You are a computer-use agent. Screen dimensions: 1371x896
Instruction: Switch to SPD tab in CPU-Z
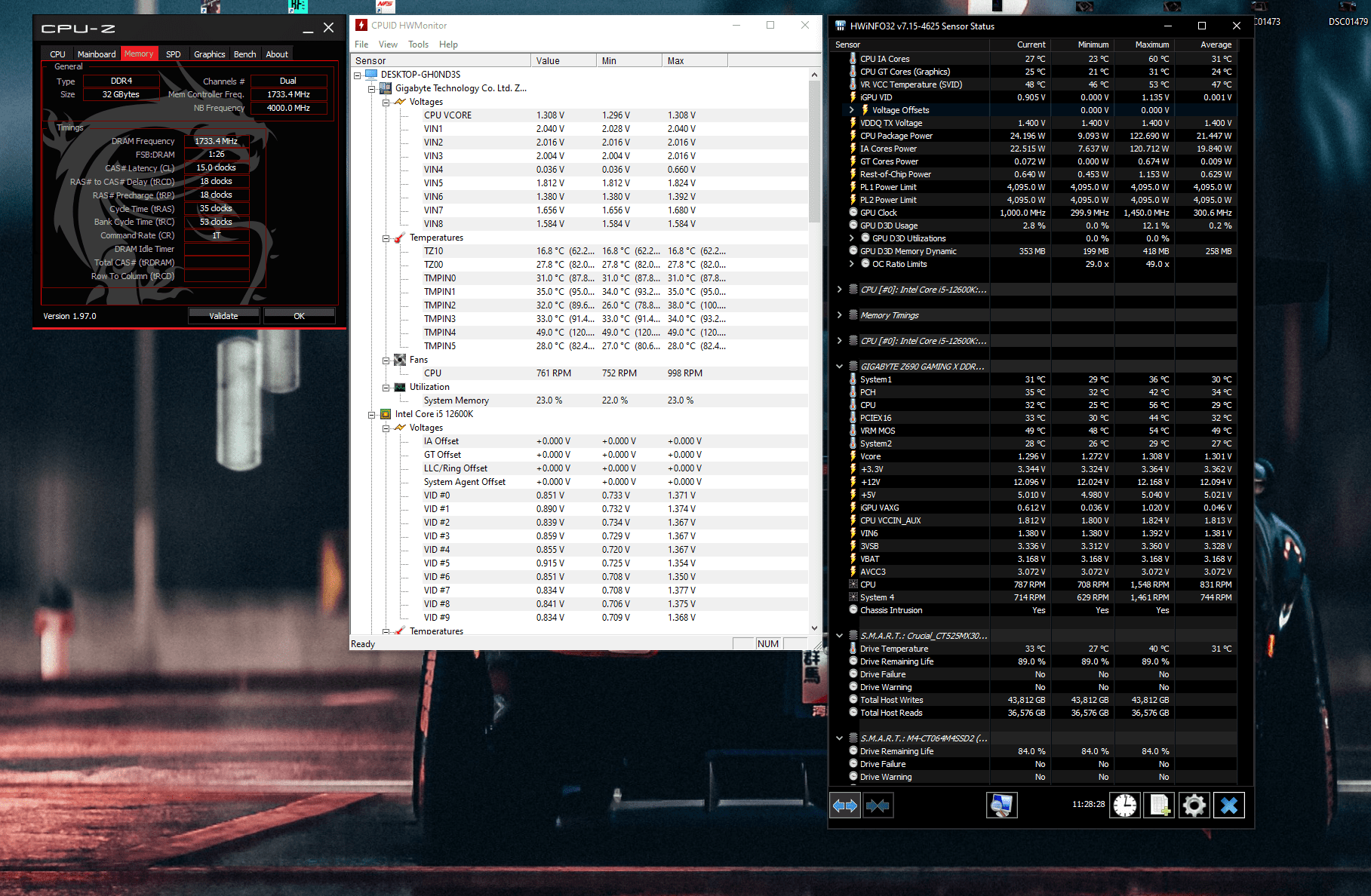[x=173, y=54]
